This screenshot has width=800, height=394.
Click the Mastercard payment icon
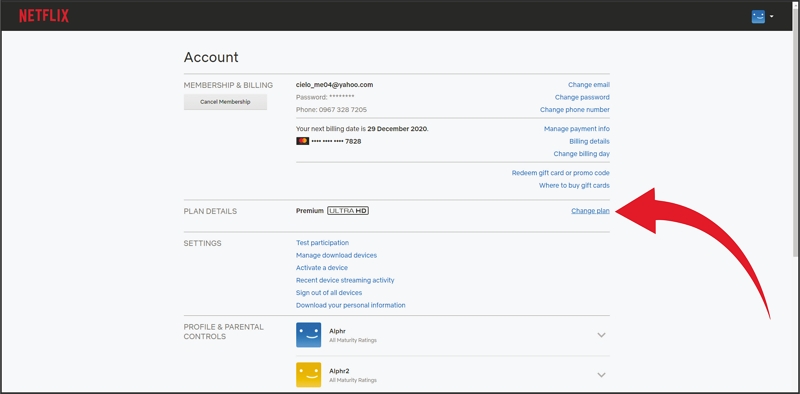[x=303, y=141]
